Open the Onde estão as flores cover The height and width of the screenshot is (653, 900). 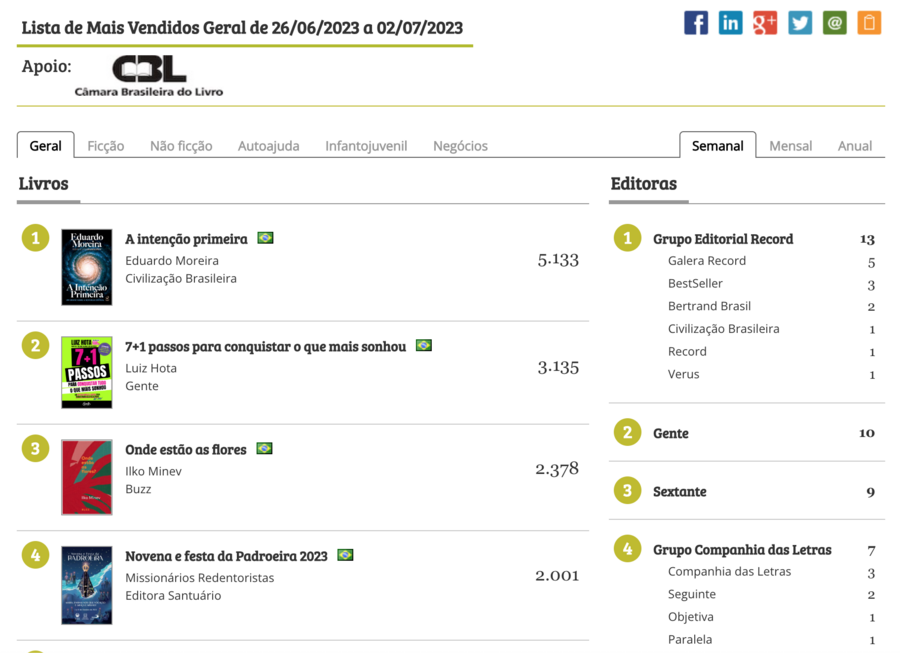(87, 477)
